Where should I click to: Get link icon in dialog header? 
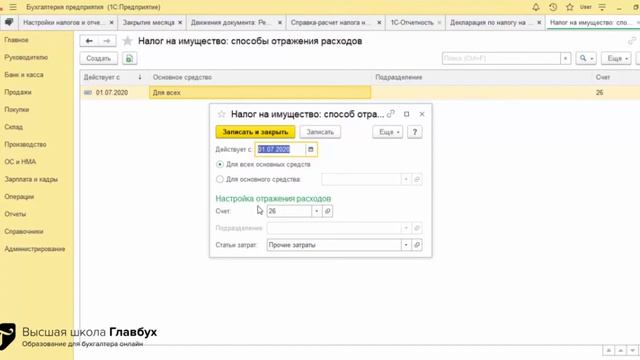[x=391, y=114]
